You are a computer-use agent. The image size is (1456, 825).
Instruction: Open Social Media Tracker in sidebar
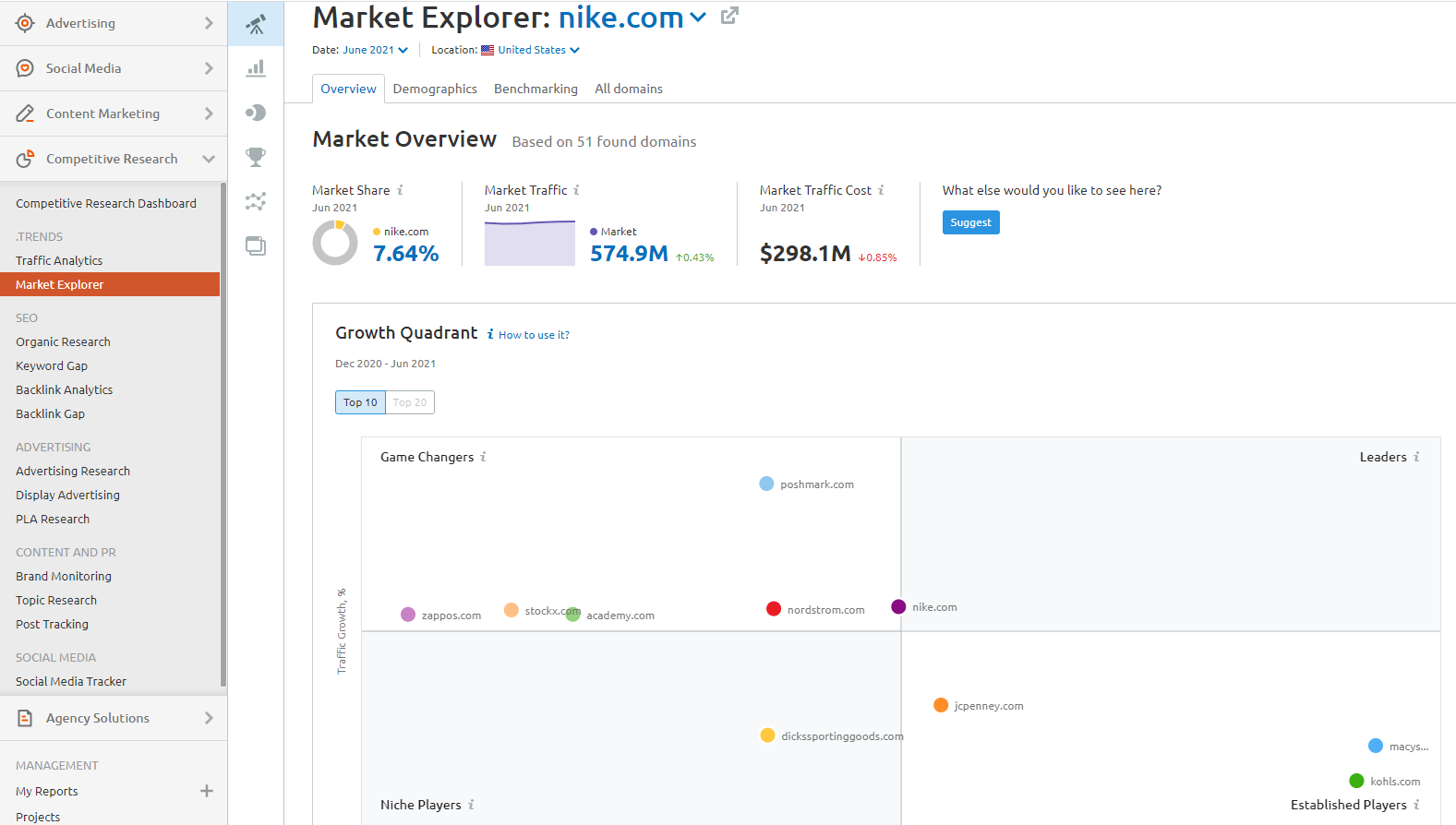pos(71,681)
